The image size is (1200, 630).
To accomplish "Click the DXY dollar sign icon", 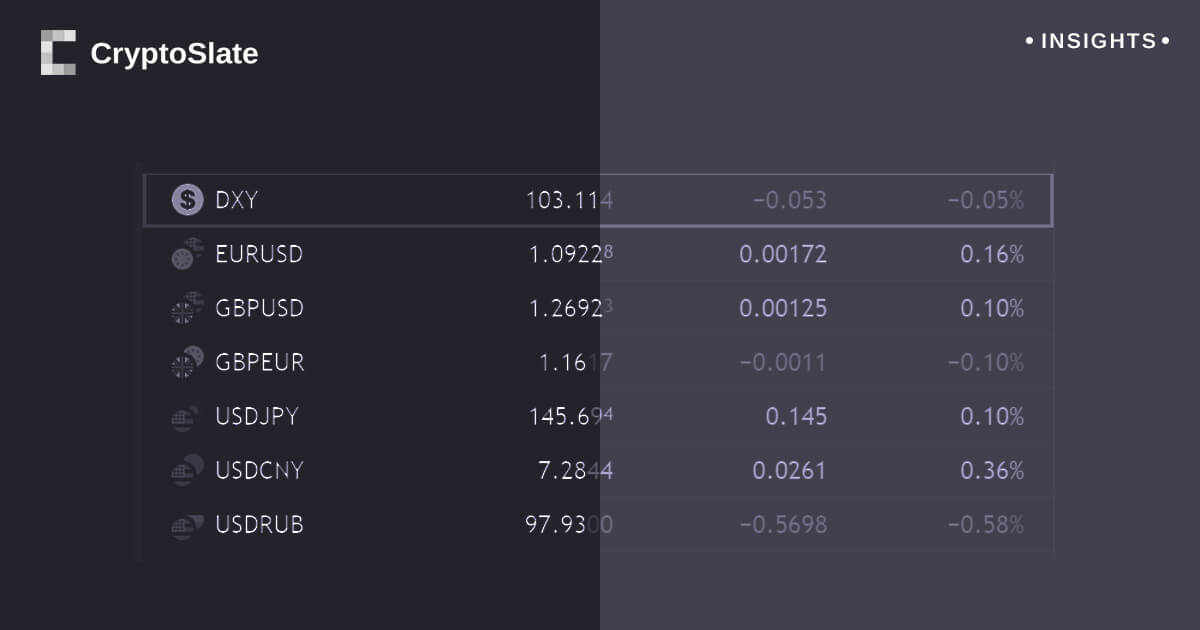I will coord(187,200).
